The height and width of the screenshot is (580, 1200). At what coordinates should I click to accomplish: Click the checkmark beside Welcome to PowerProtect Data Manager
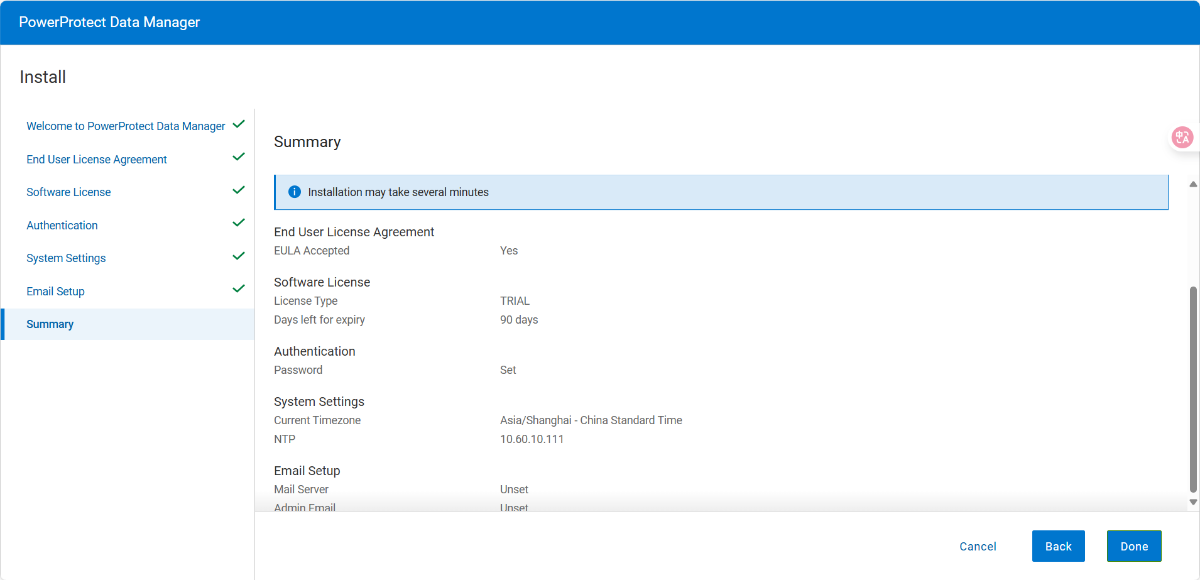click(x=238, y=125)
